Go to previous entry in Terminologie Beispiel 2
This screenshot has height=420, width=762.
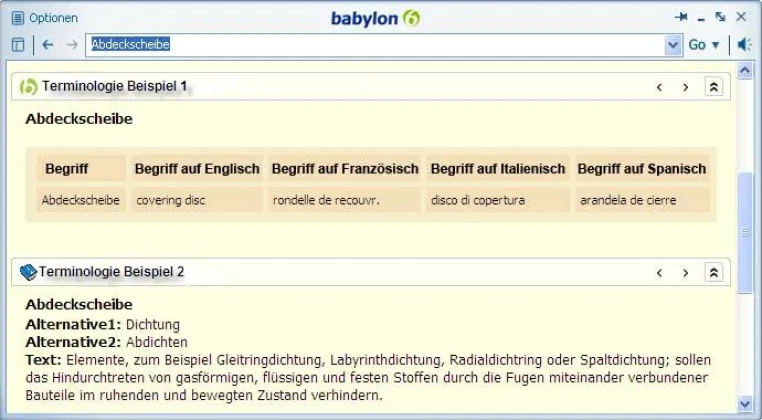click(x=659, y=273)
